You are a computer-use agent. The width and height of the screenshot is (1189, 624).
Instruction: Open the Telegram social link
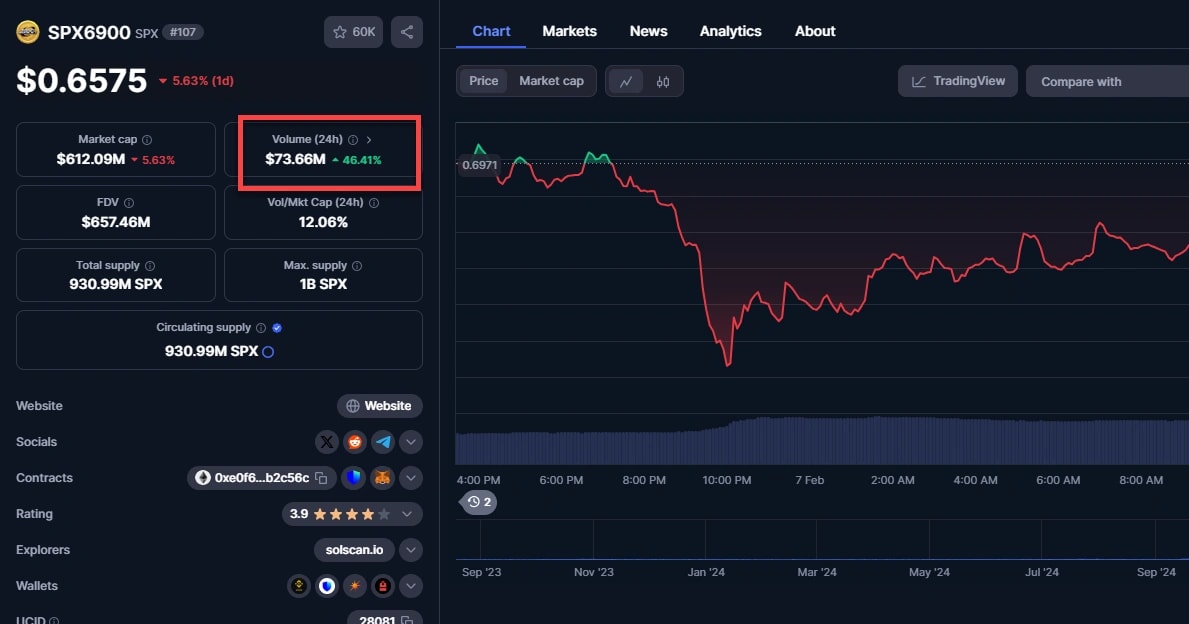tap(383, 442)
